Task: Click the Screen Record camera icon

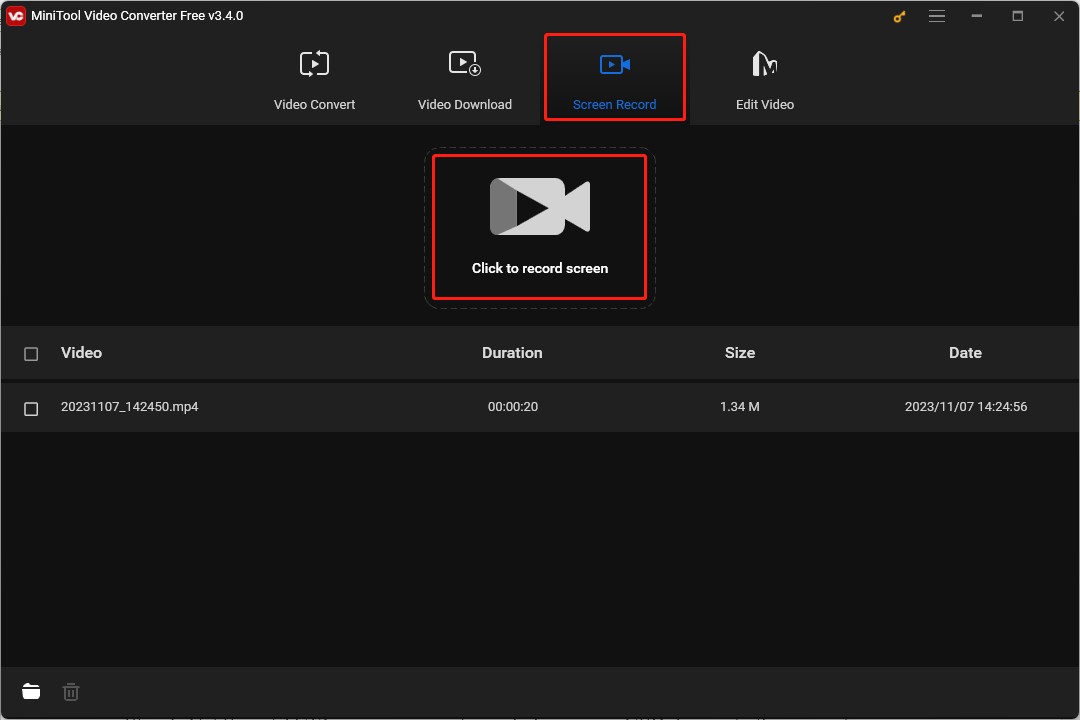Action: (614, 62)
